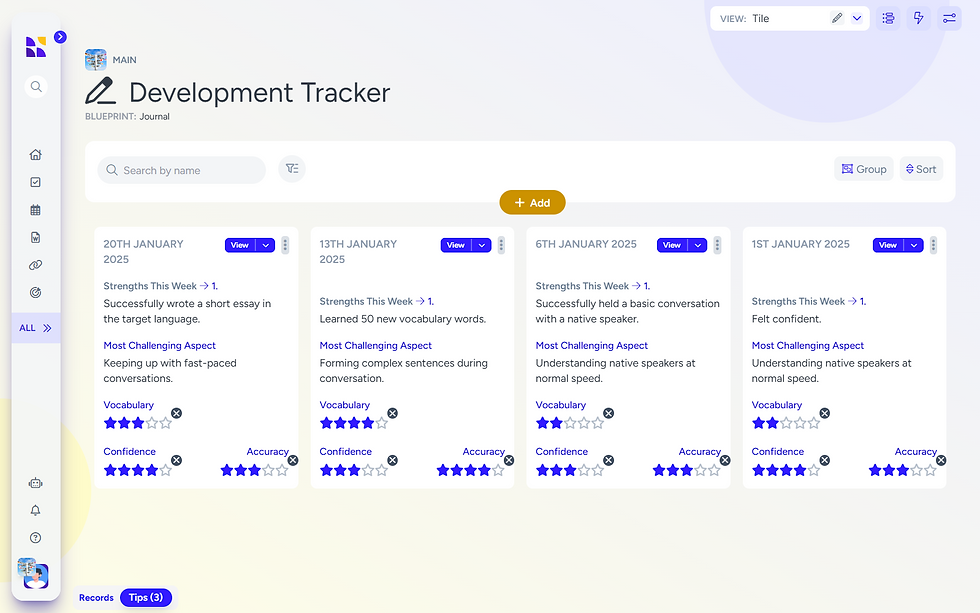Go to Home in sidebar

tap(36, 154)
